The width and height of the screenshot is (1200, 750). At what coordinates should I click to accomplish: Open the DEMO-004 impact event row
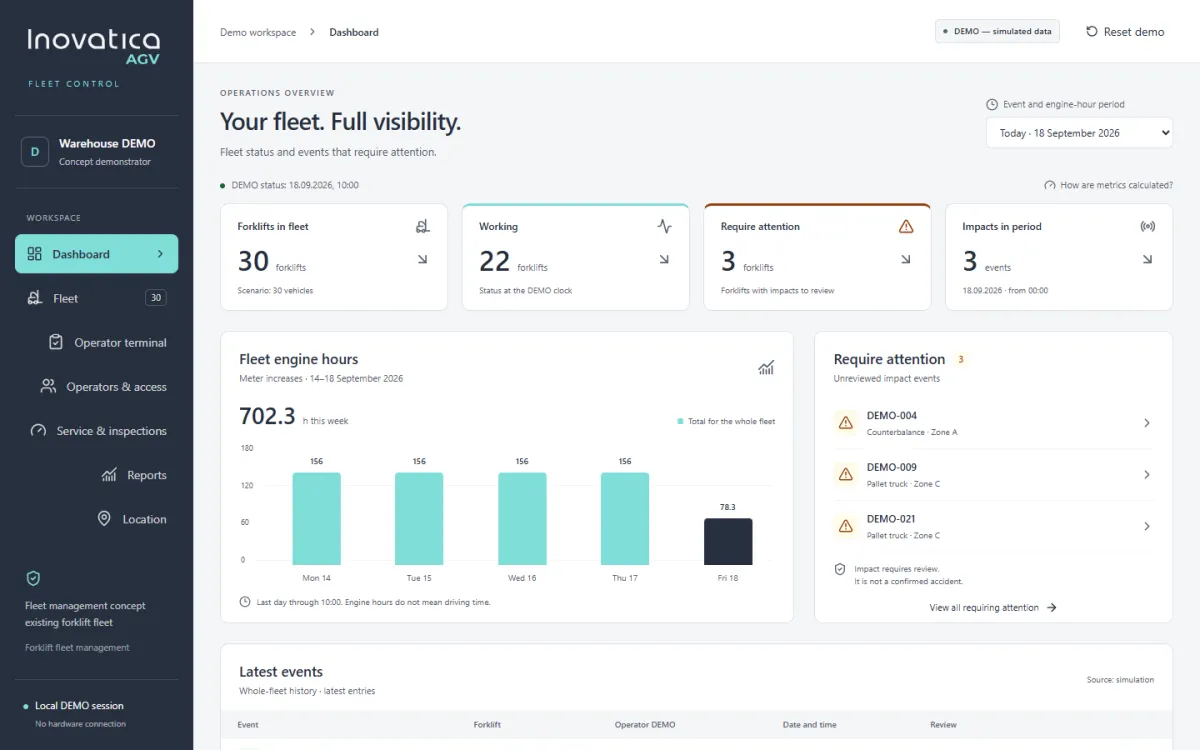993,423
